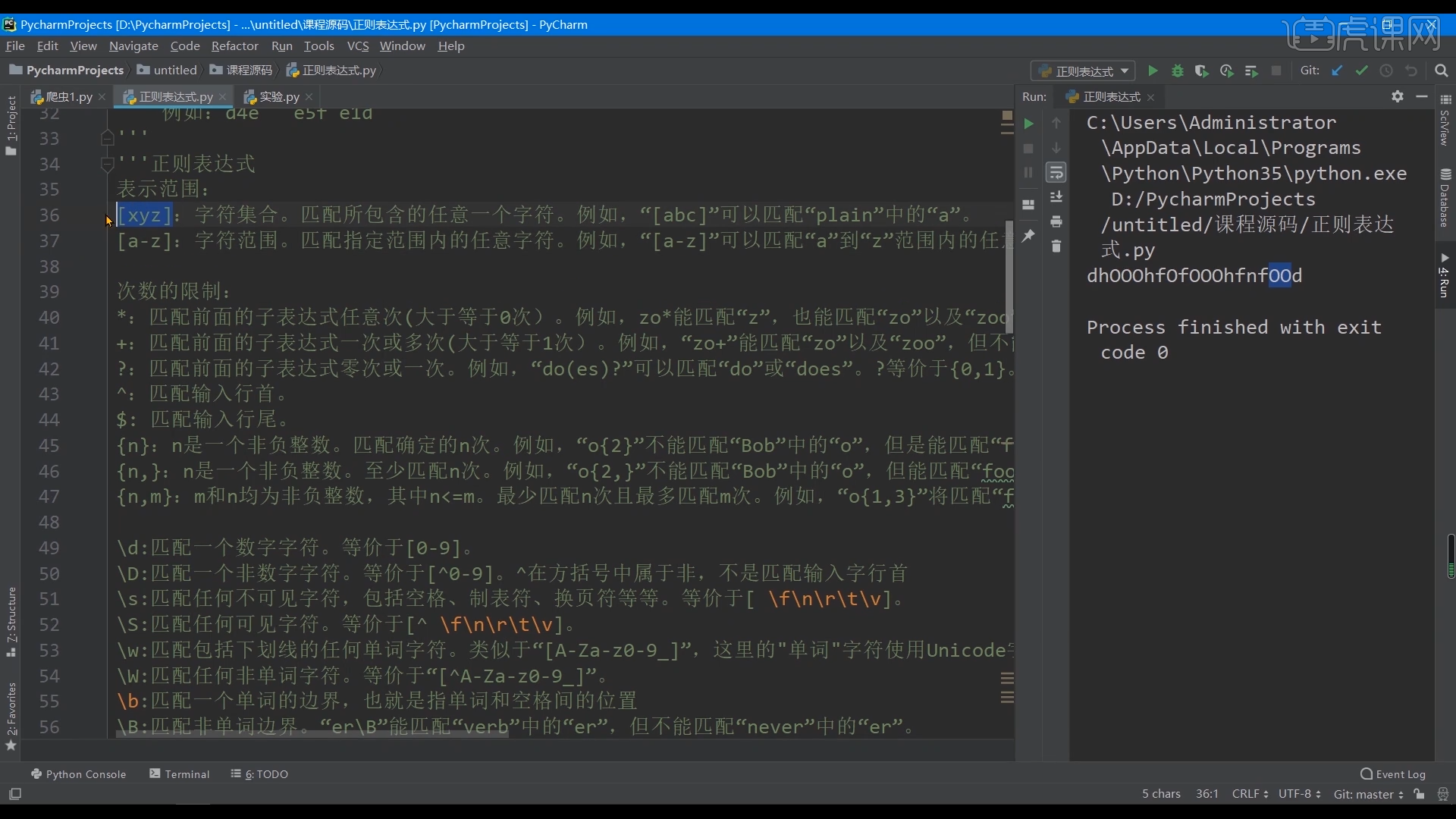The image size is (1456, 819).
Task: Open Run panel settings gear
Action: coord(1398,96)
